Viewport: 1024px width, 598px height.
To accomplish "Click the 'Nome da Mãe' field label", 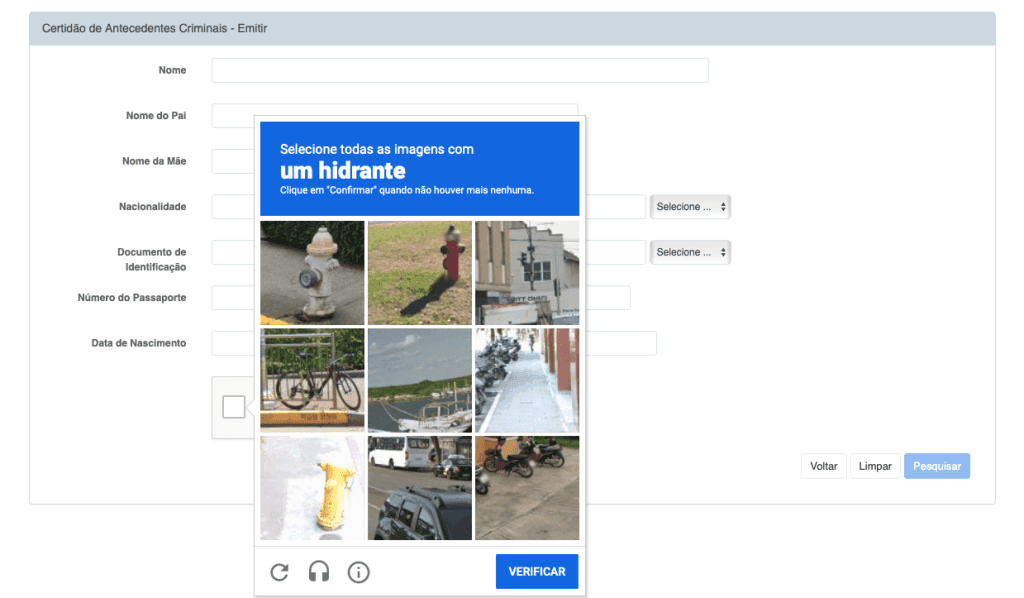I will [x=154, y=161].
